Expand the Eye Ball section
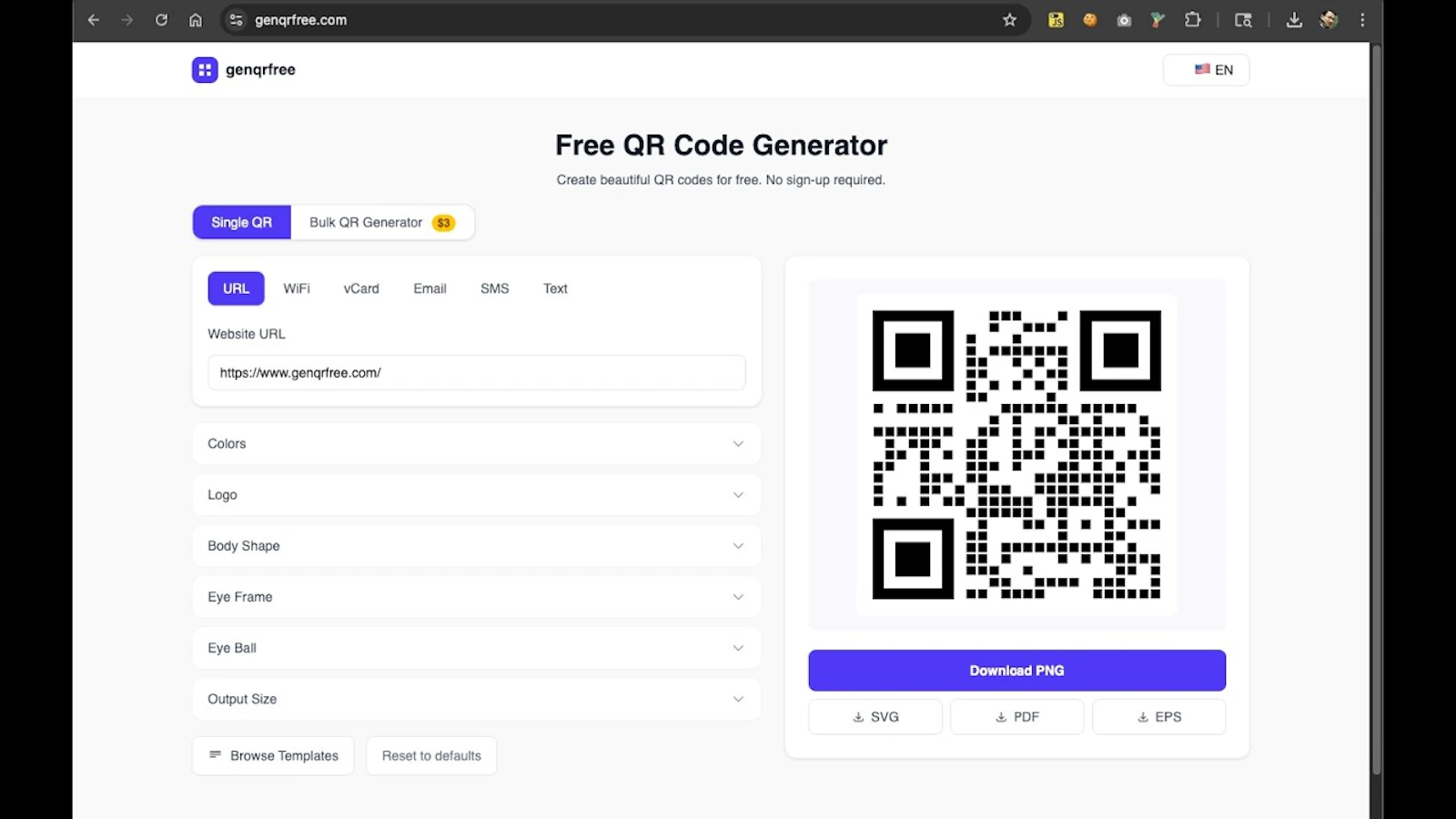This screenshot has height=819, width=1456. tap(477, 648)
